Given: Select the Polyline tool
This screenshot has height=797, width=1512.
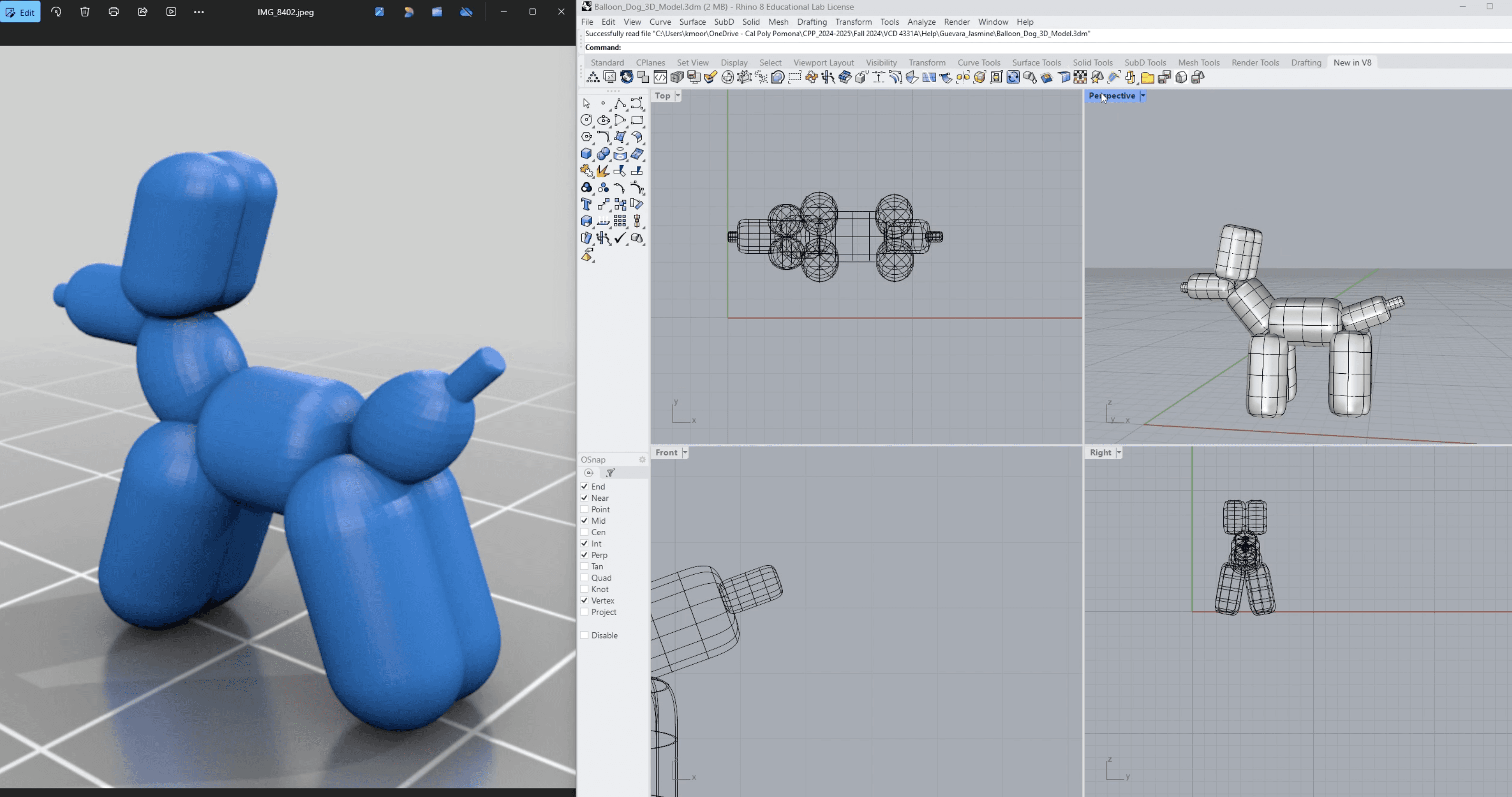Looking at the screenshot, I should [x=620, y=104].
